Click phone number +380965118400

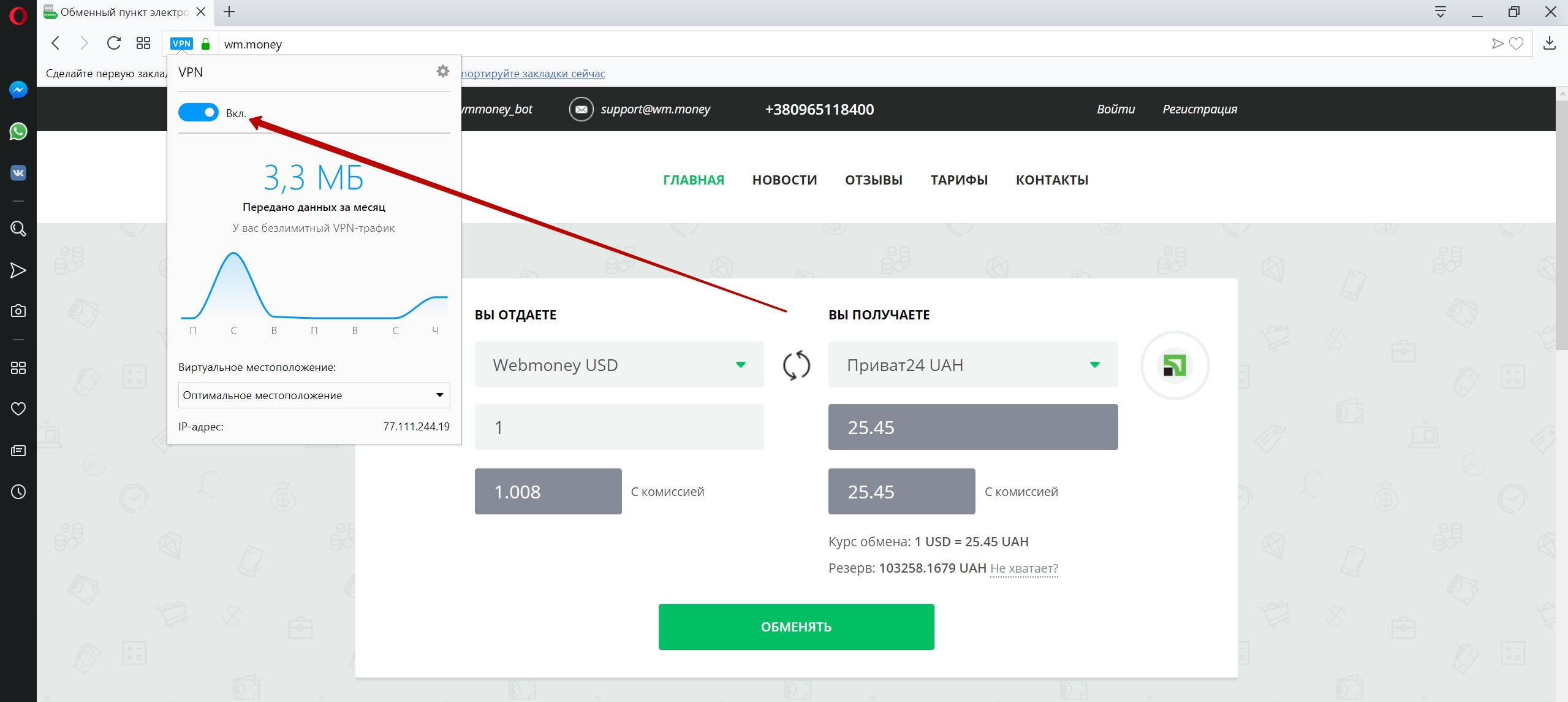[819, 109]
